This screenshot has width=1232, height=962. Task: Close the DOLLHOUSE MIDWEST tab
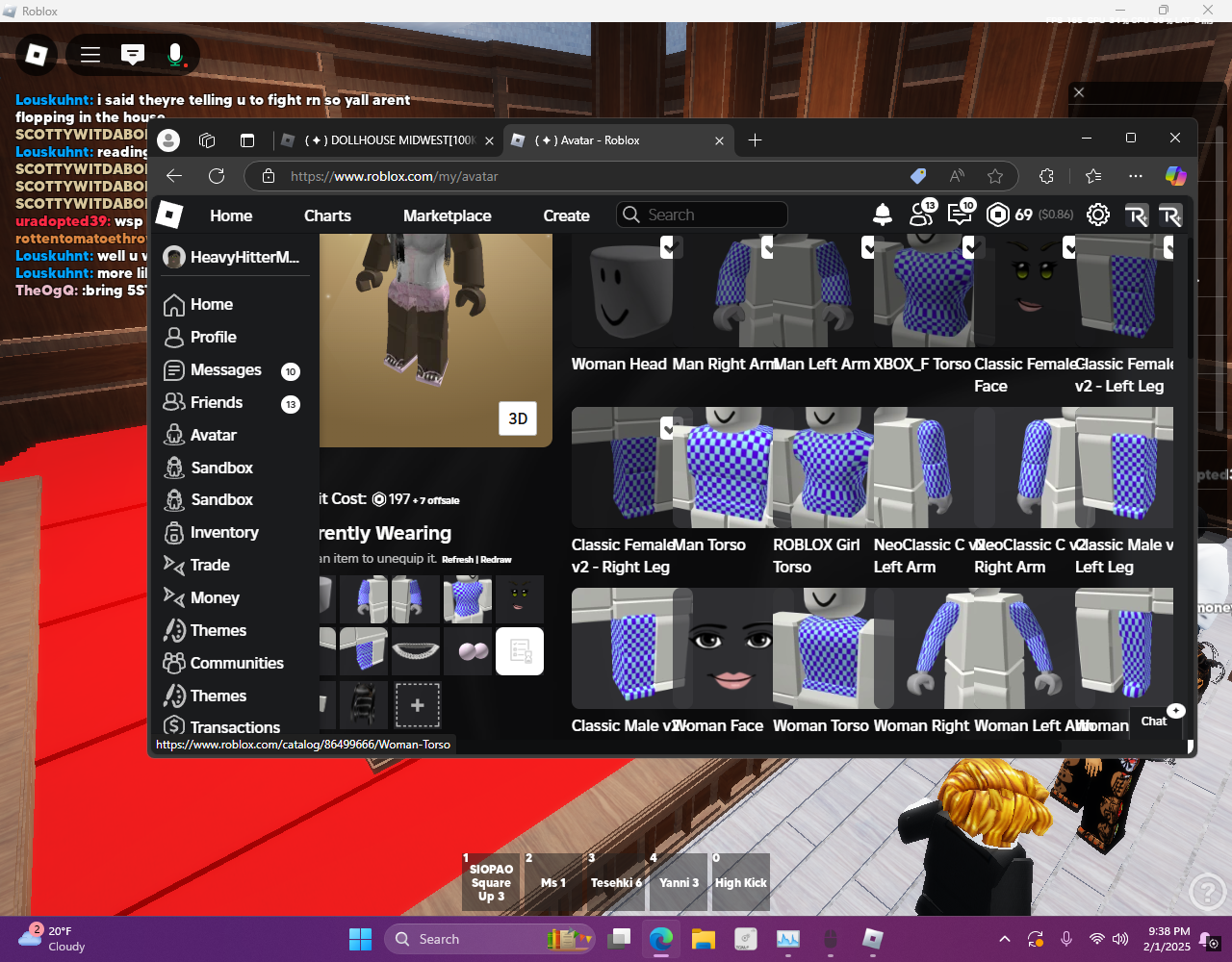[489, 140]
